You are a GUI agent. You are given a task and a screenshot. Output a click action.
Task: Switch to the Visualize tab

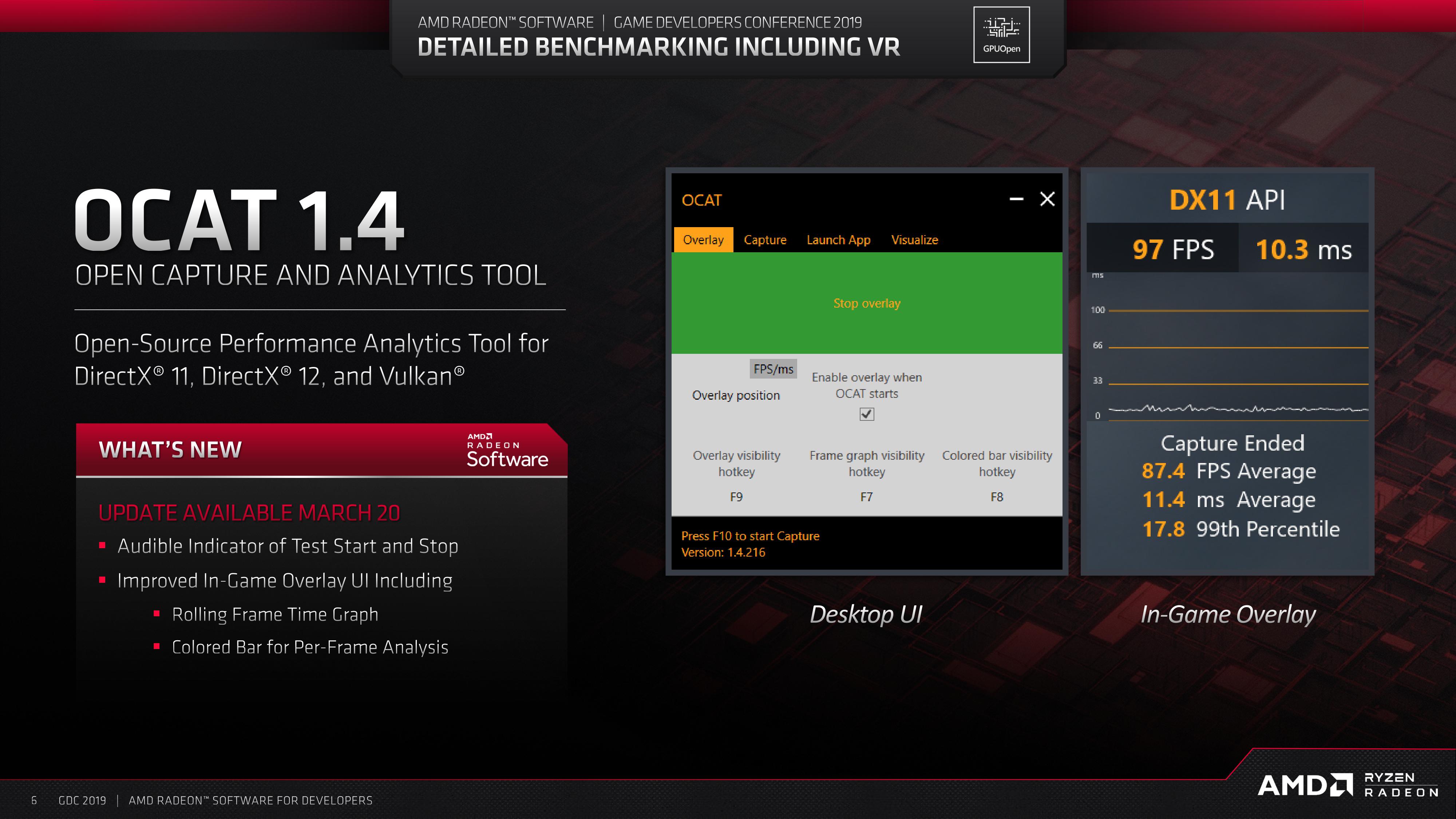click(x=914, y=240)
